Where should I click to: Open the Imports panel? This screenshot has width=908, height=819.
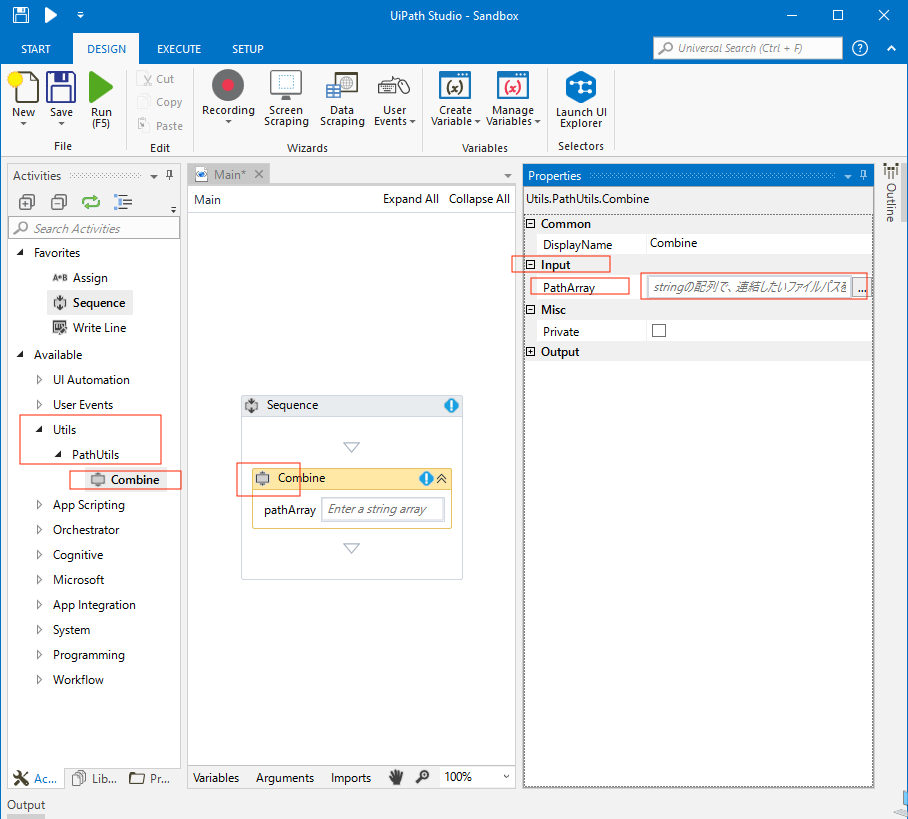(351, 778)
